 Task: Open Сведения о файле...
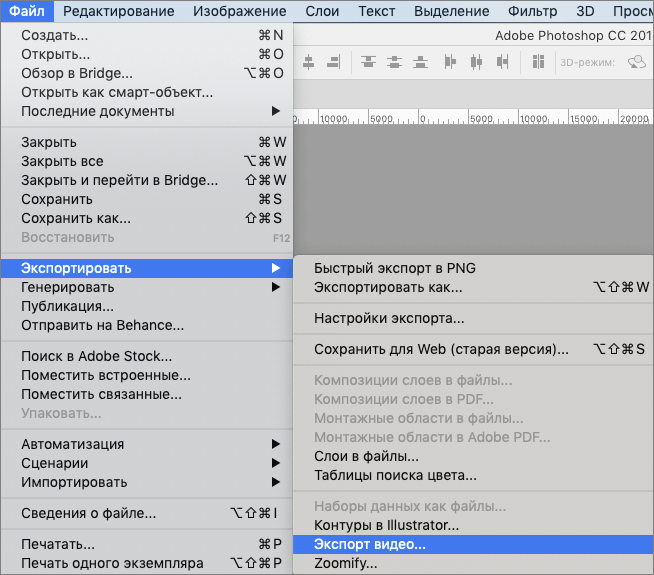coord(146,513)
